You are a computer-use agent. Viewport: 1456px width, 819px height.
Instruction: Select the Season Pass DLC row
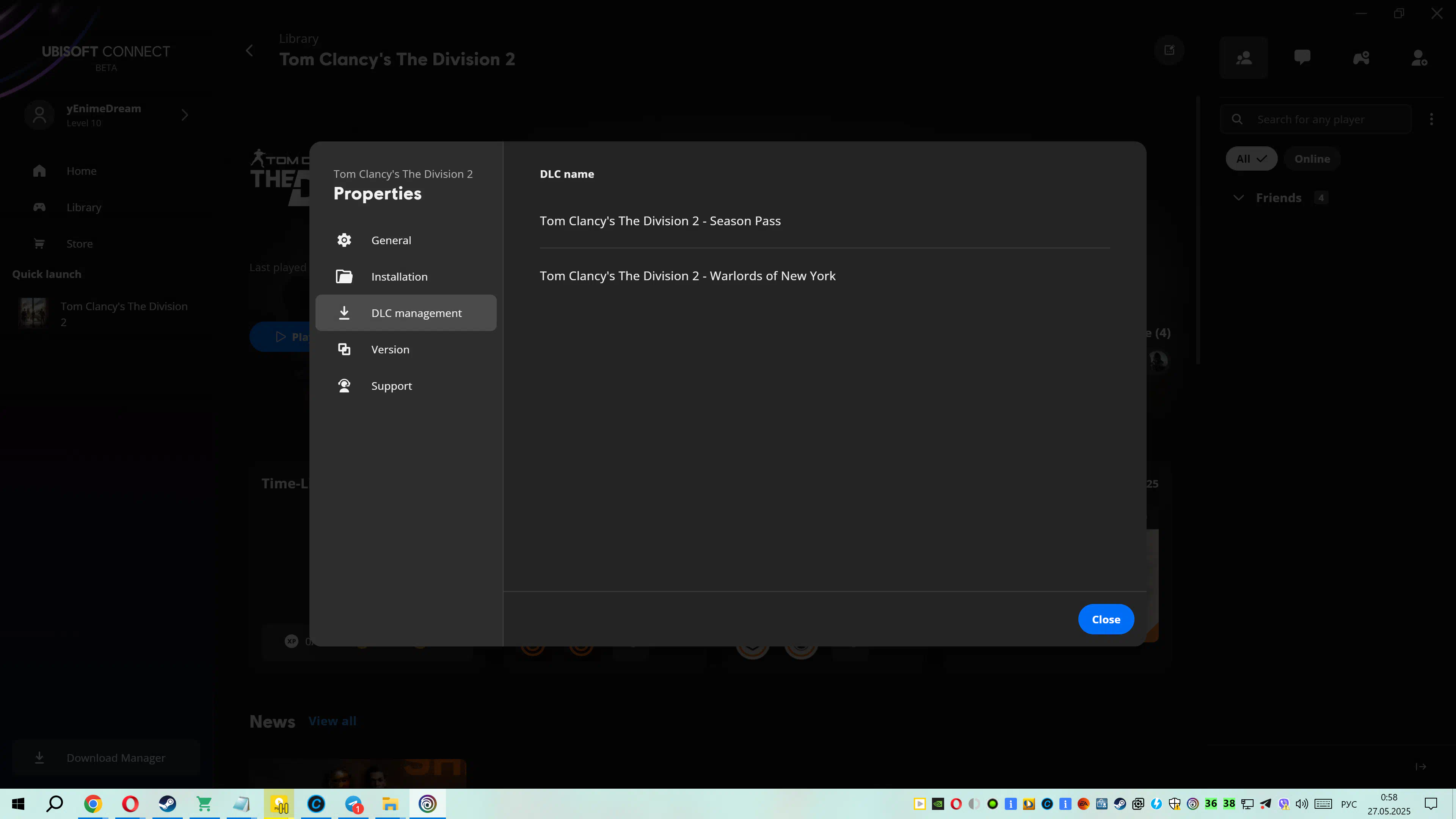click(825, 221)
